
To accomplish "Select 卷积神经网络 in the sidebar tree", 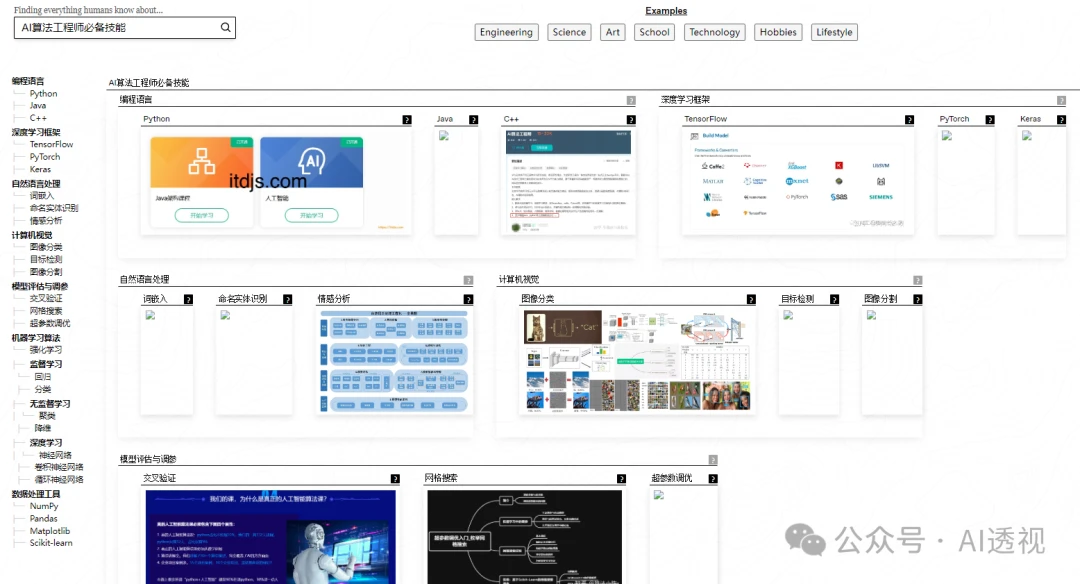I will 59,468.
